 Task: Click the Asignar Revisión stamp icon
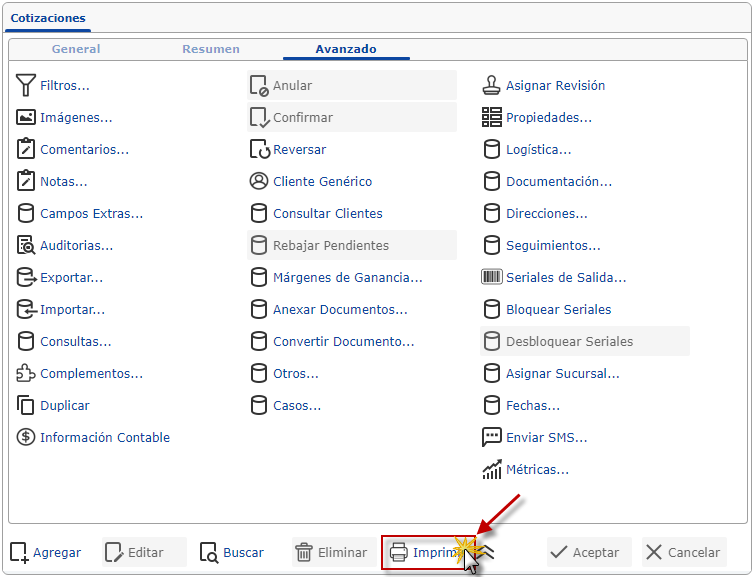[492, 85]
